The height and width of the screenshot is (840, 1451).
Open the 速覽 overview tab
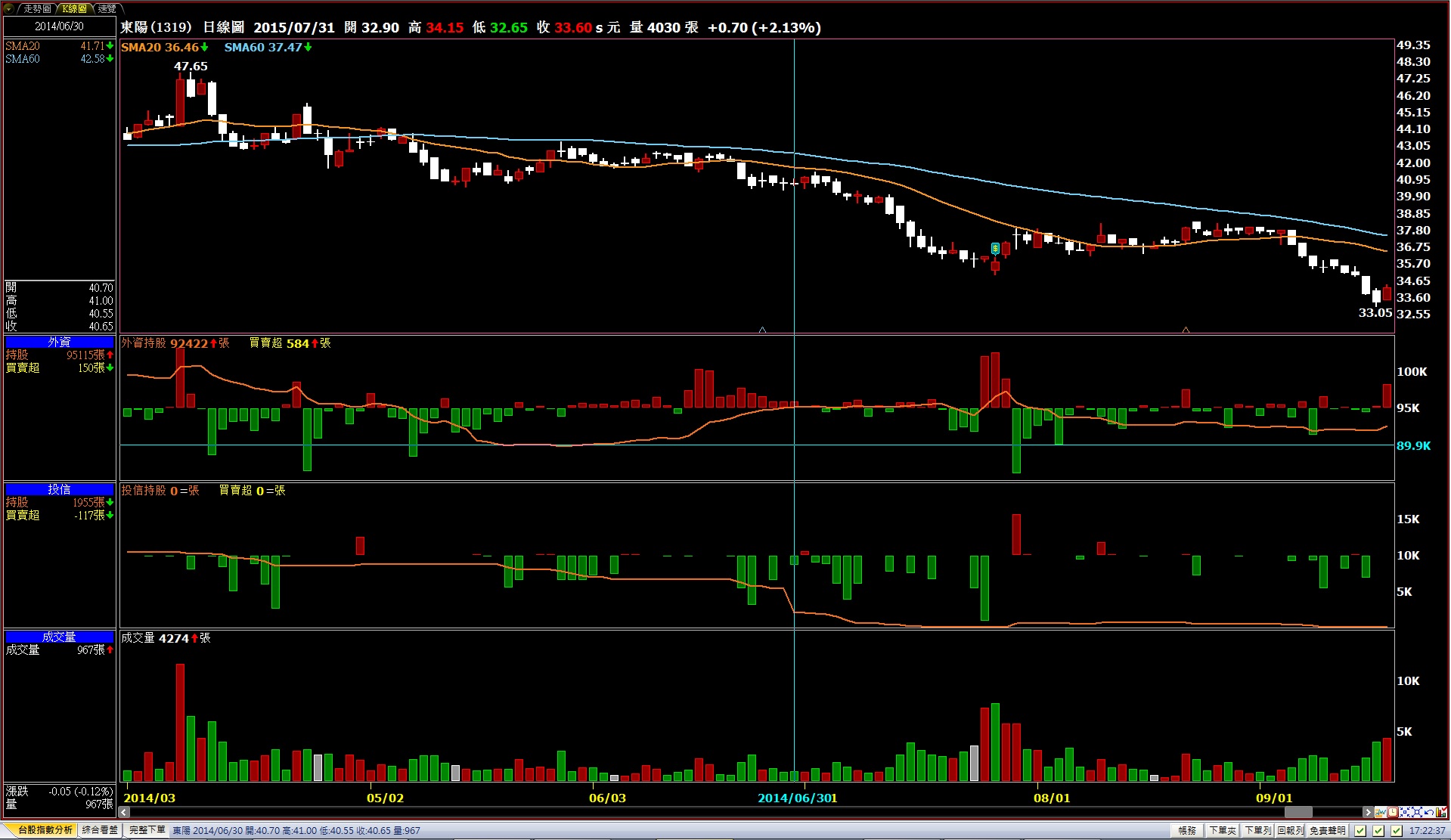click(x=107, y=8)
